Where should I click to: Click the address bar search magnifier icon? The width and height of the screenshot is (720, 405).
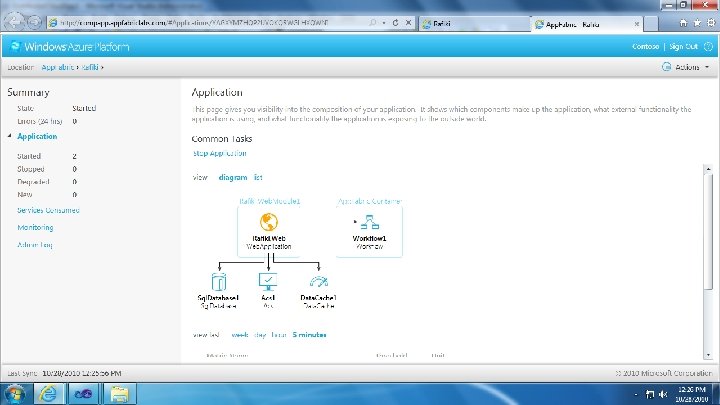[x=373, y=22]
